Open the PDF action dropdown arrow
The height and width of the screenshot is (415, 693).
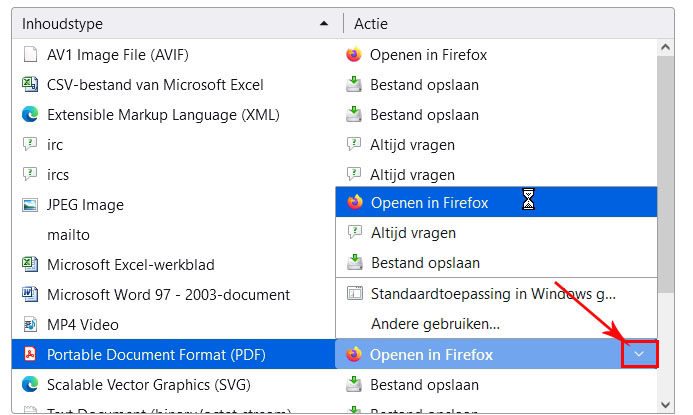click(640, 354)
